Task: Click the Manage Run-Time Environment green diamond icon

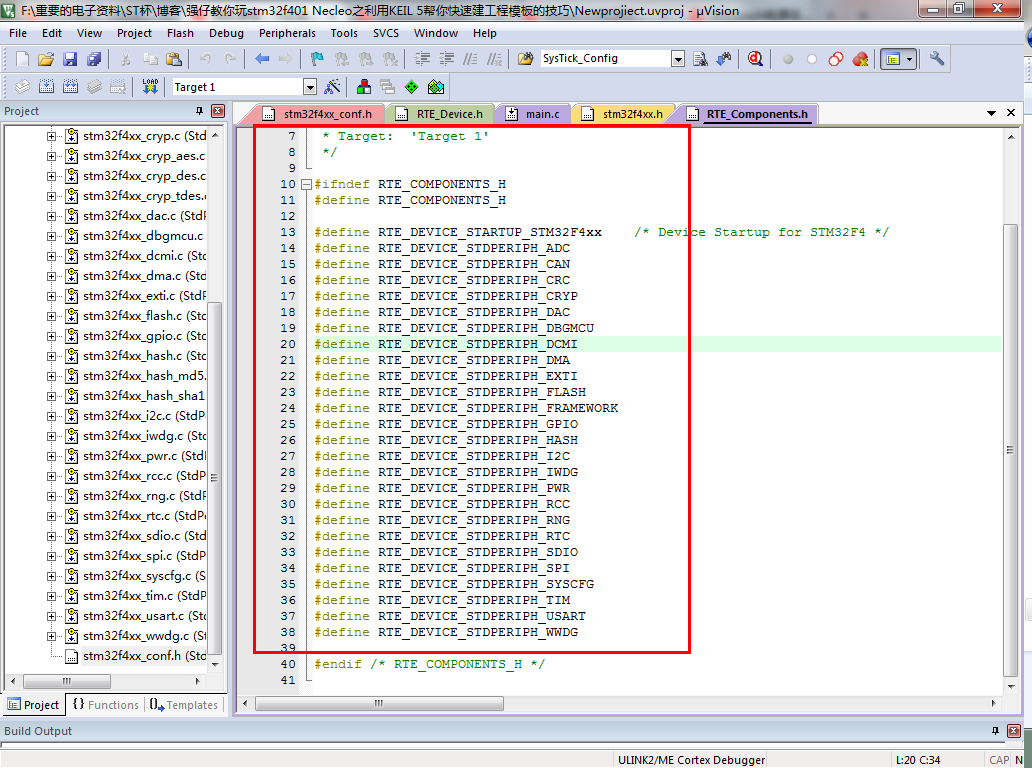Action: click(411, 87)
